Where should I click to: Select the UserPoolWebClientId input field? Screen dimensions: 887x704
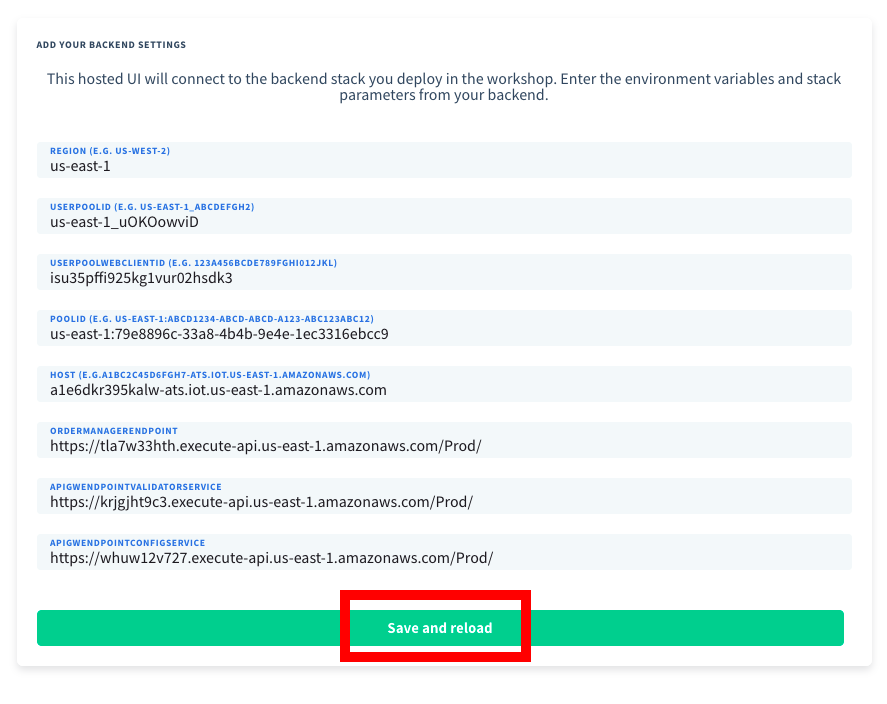444,272
